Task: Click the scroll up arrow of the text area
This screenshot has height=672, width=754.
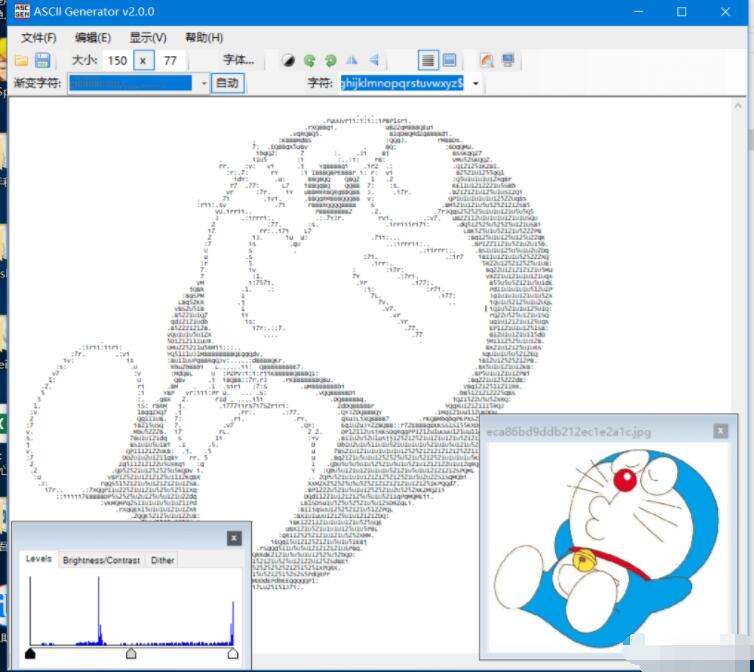Action: click(x=738, y=106)
